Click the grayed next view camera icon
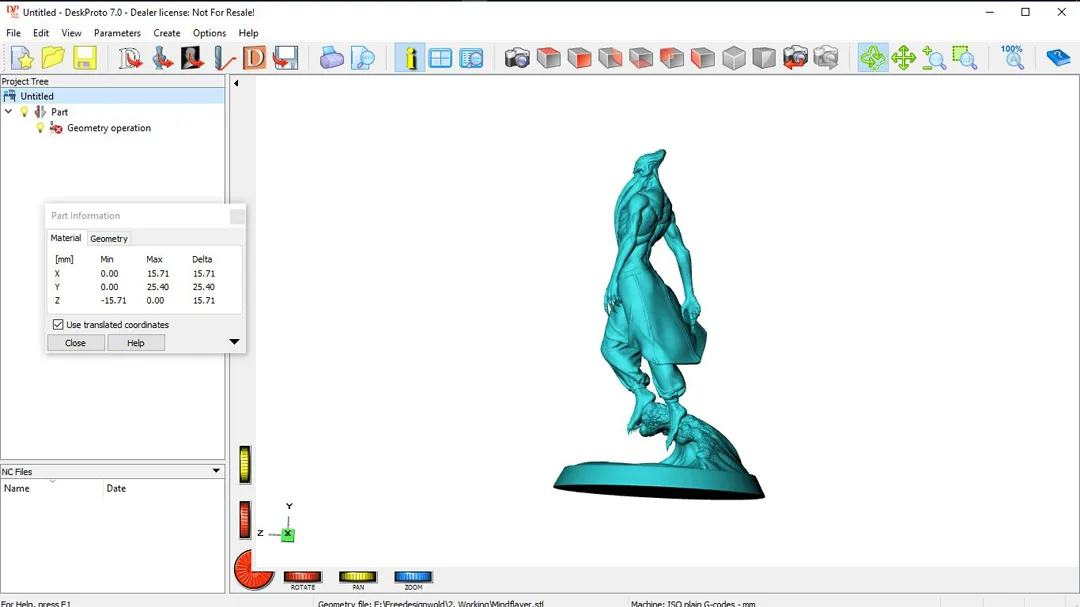 (826, 59)
